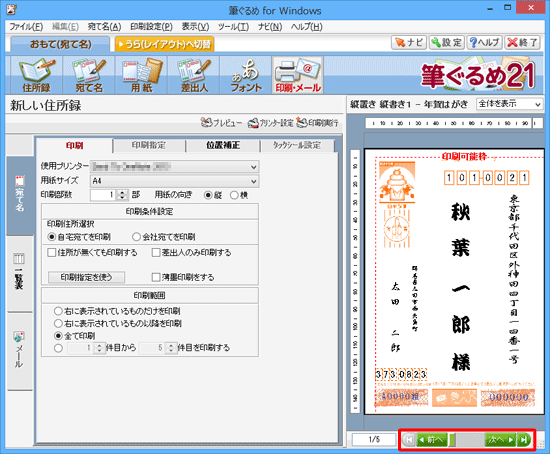This screenshot has height=454, width=550.
Task: Open the ツール(T) menu
Action: click(233, 27)
